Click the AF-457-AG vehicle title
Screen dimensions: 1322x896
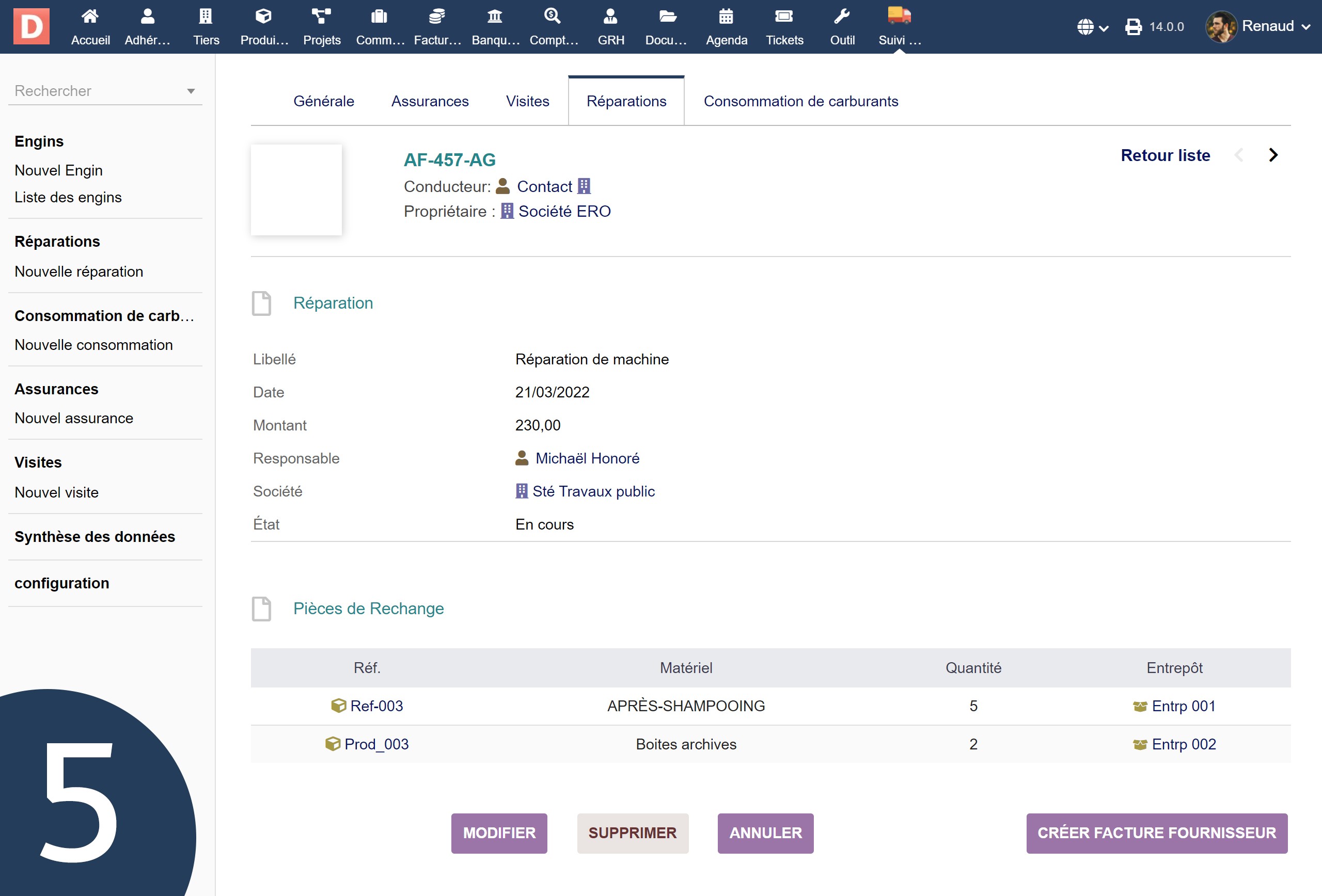(x=449, y=160)
